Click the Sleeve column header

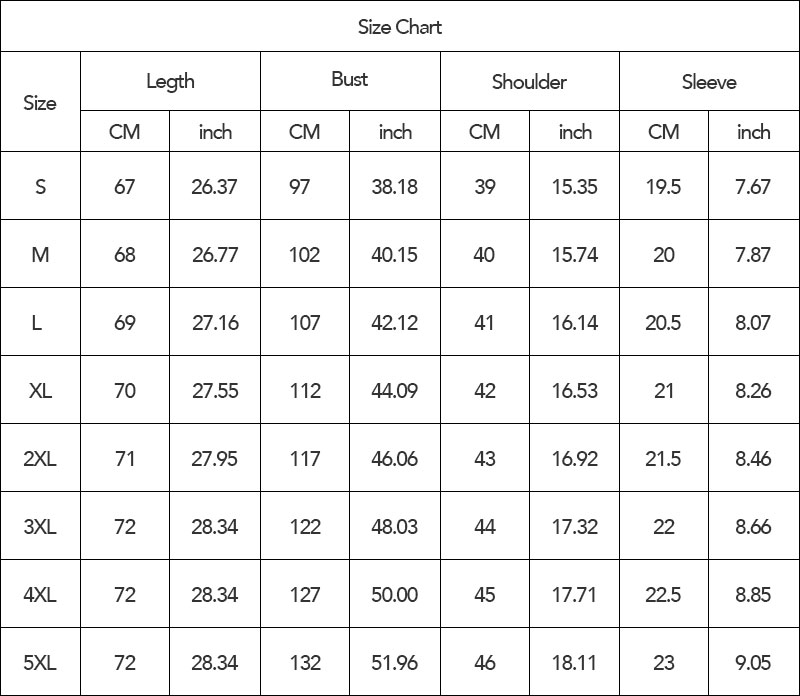pos(709,82)
